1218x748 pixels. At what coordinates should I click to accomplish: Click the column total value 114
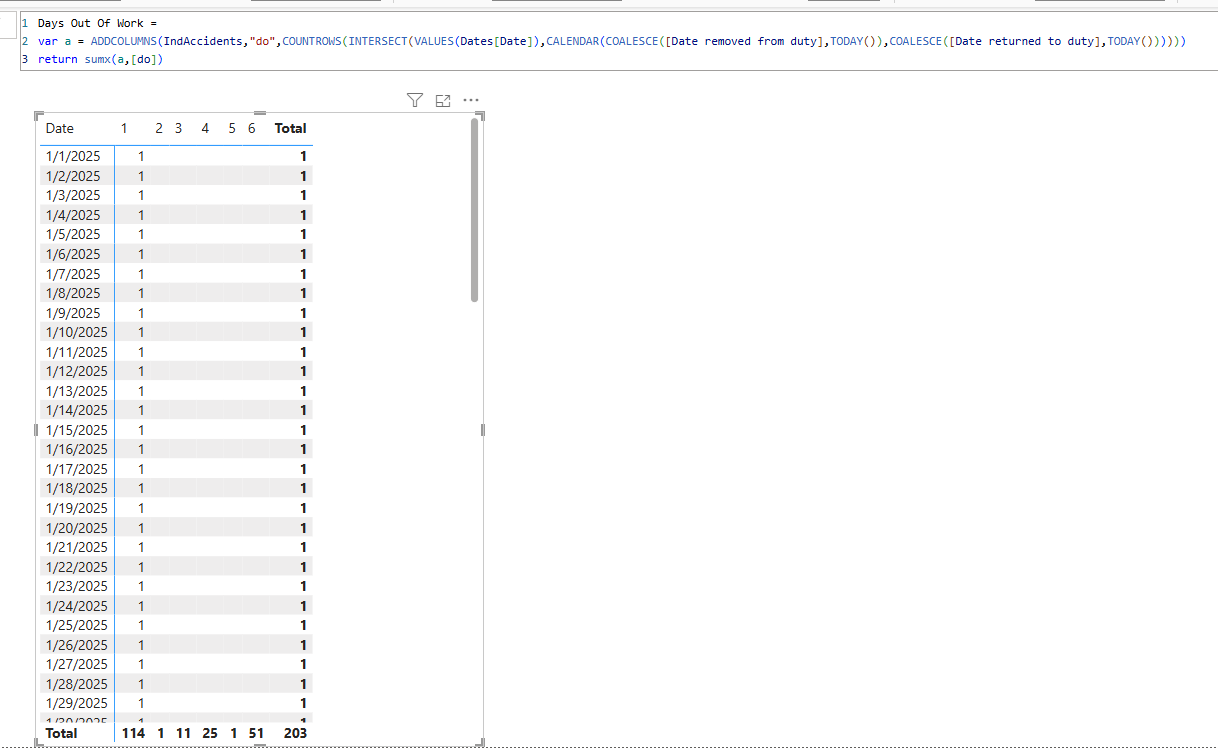click(133, 733)
